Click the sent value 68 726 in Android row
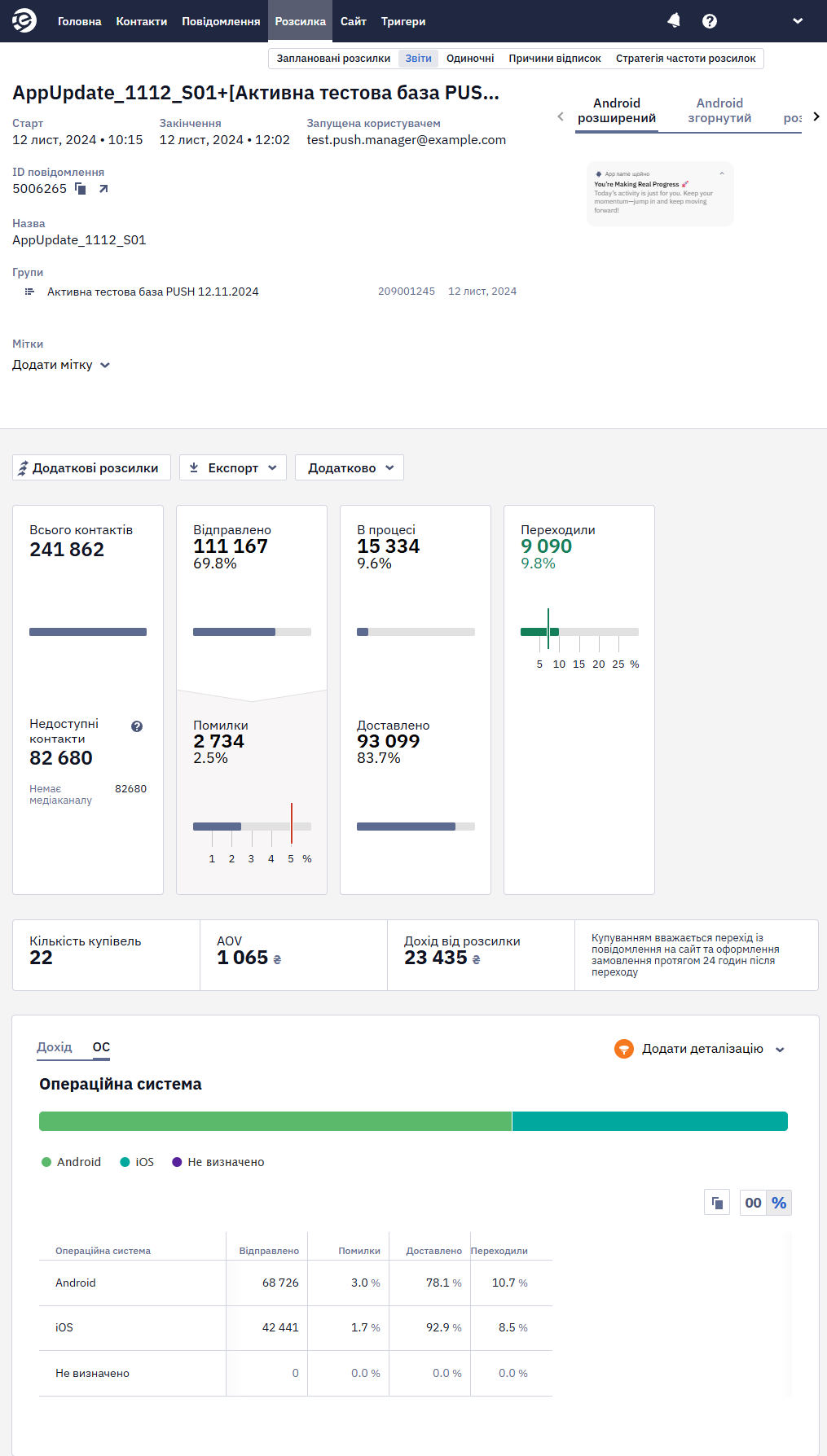Viewport: 827px width, 1456px height. (x=280, y=1283)
